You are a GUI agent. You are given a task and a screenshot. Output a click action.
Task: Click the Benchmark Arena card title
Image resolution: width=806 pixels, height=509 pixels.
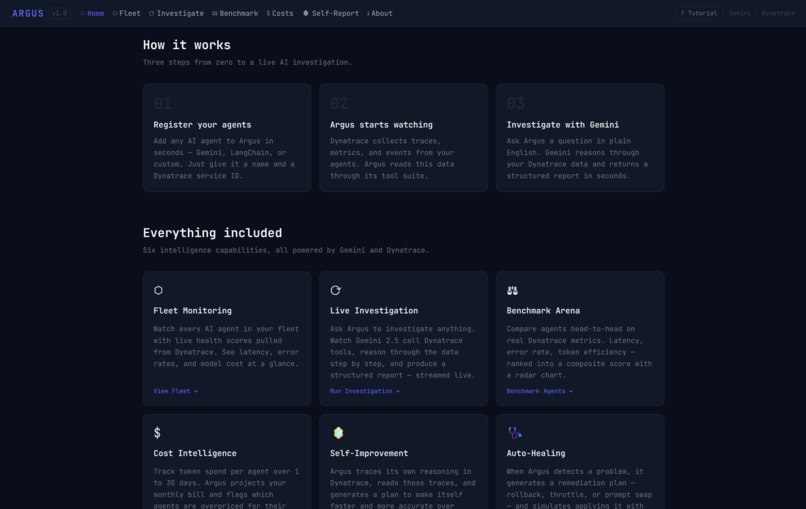tap(543, 311)
